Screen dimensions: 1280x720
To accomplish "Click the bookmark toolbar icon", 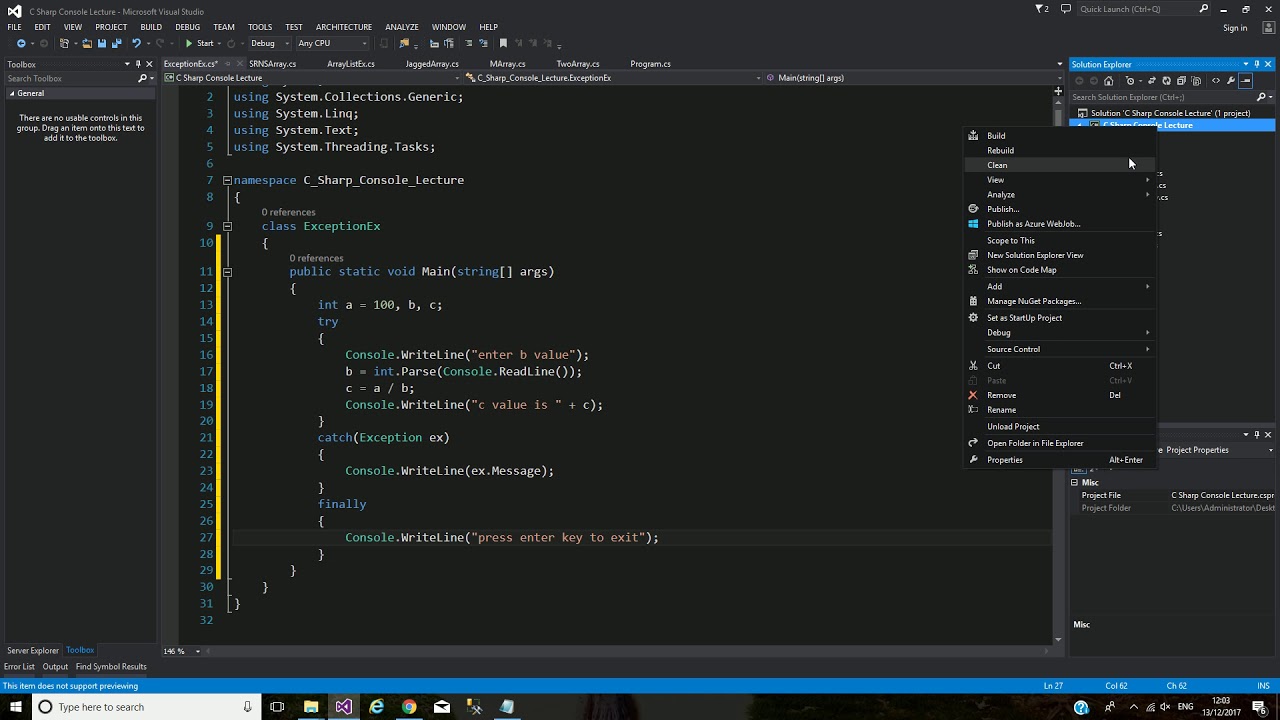I will point(503,43).
